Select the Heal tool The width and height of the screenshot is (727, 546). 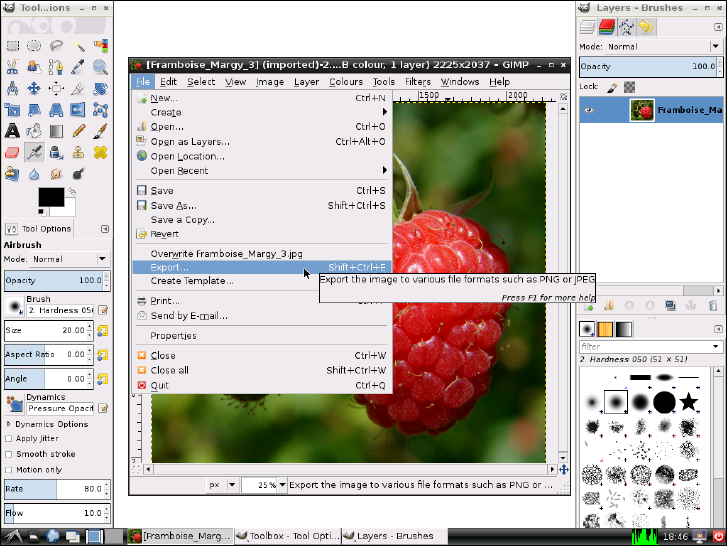(101, 152)
